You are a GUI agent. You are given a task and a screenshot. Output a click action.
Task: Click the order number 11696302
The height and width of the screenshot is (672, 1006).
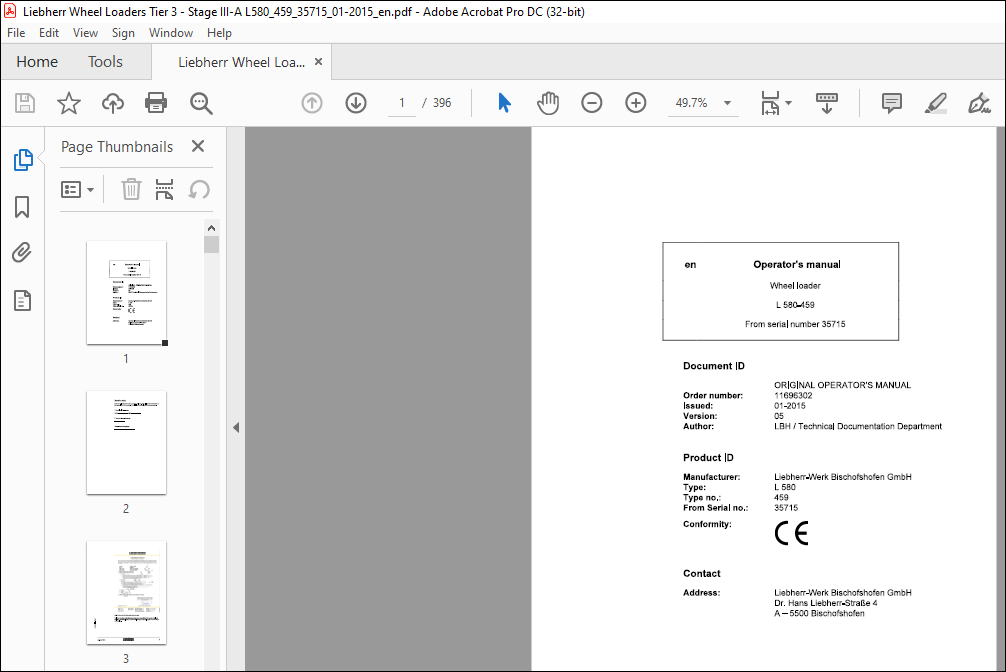click(793, 395)
